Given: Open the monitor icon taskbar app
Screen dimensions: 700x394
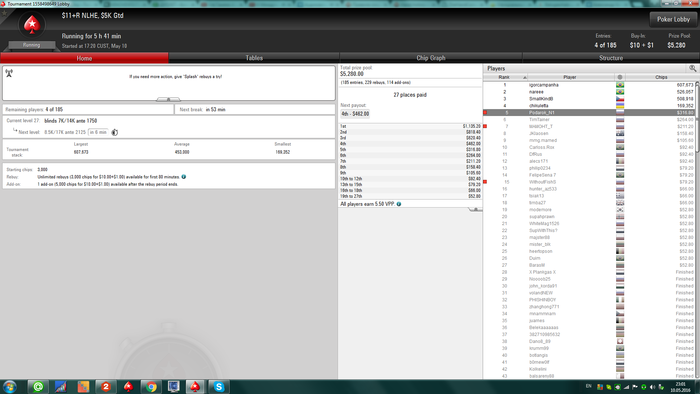Looking at the screenshot, I should click(x=173, y=386).
